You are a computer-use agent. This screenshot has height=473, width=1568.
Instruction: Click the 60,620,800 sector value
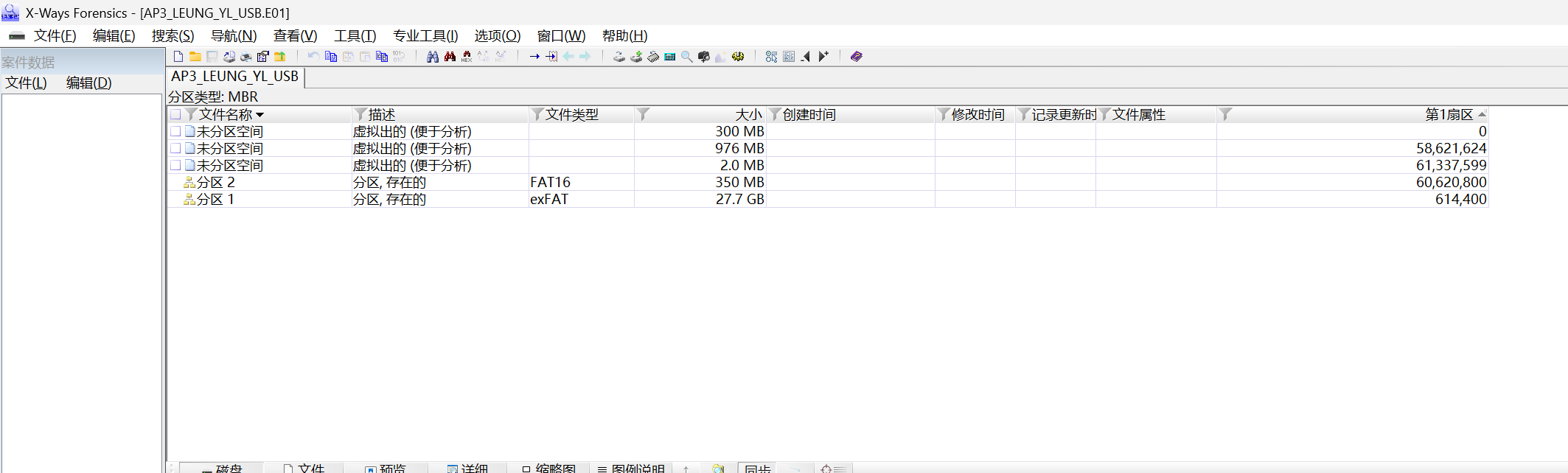click(x=1451, y=182)
